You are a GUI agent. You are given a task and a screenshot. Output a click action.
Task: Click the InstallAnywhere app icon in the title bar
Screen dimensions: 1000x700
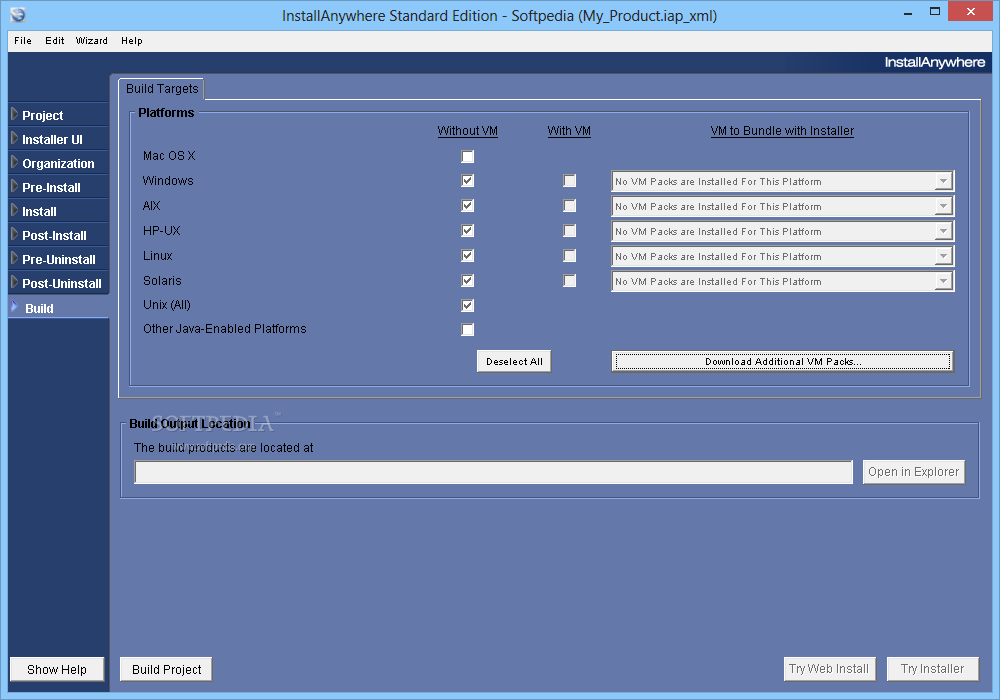coord(18,15)
